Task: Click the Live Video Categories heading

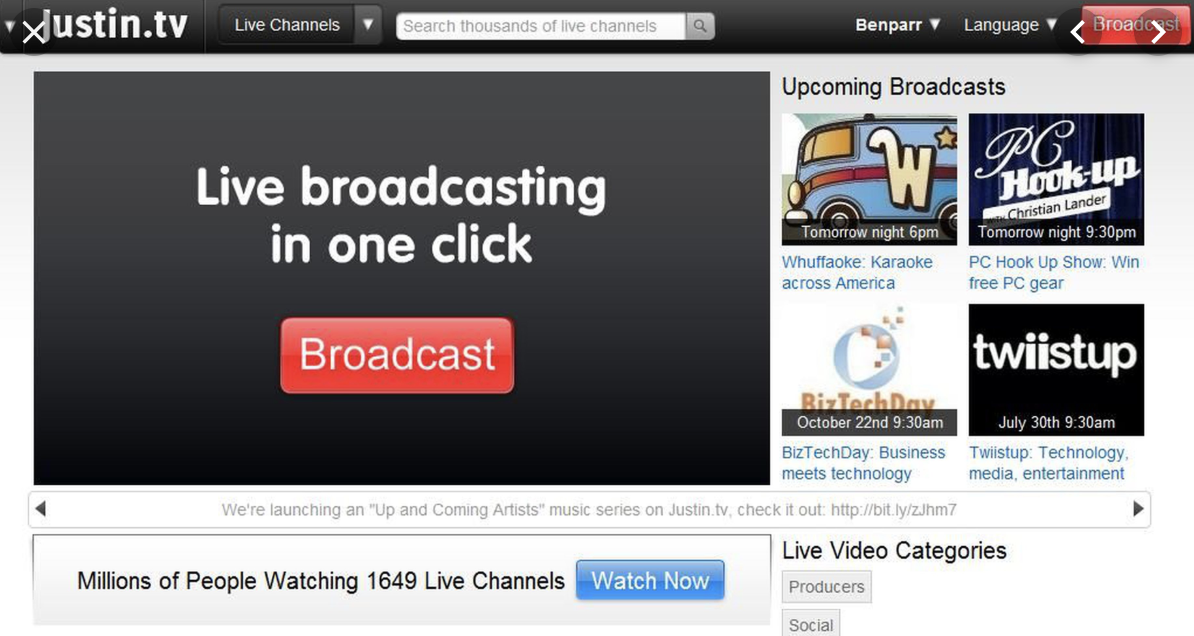Action: point(894,550)
